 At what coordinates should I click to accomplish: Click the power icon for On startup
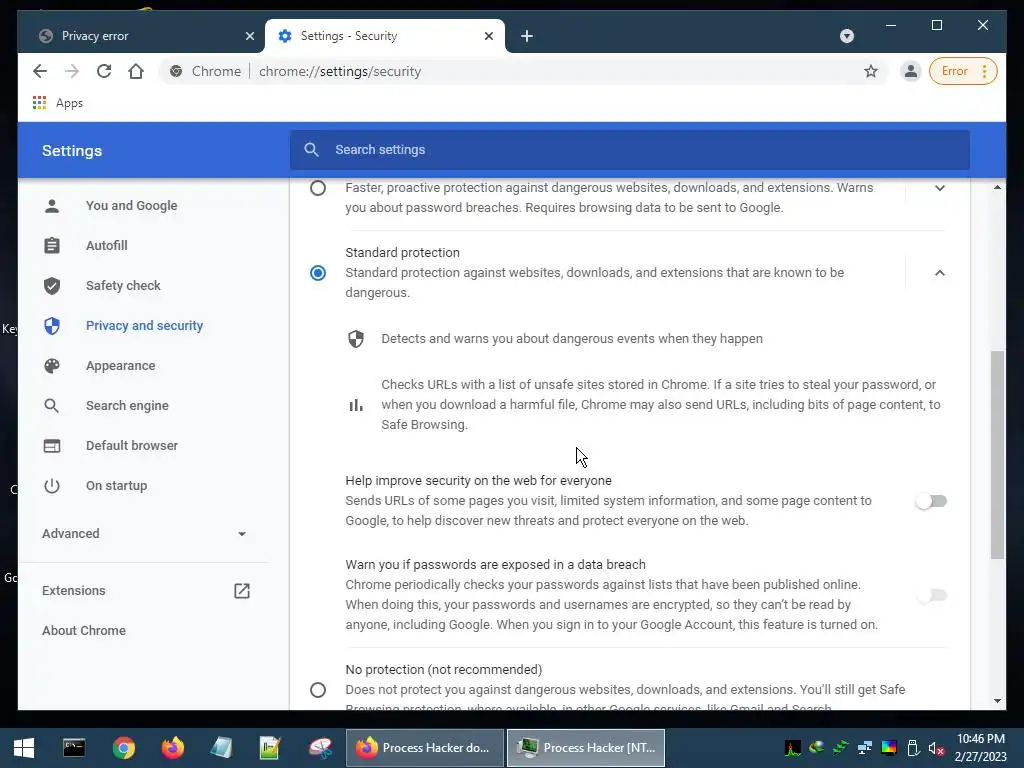pyautogui.click(x=52, y=486)
